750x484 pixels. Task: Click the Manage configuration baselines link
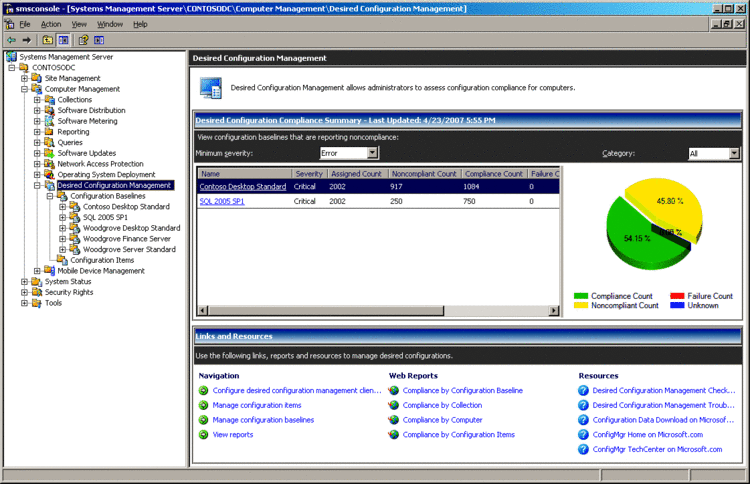263,420
